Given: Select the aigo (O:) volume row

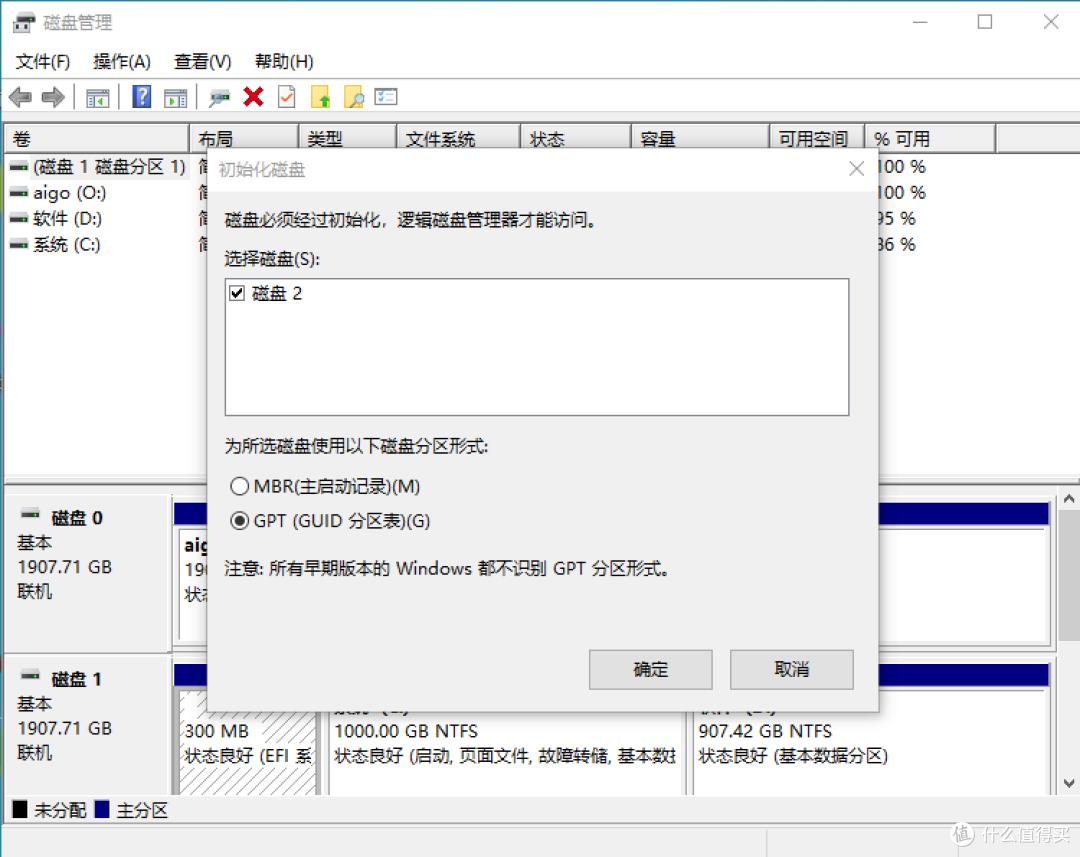Looking at the screenshot, I should (59, 193).
